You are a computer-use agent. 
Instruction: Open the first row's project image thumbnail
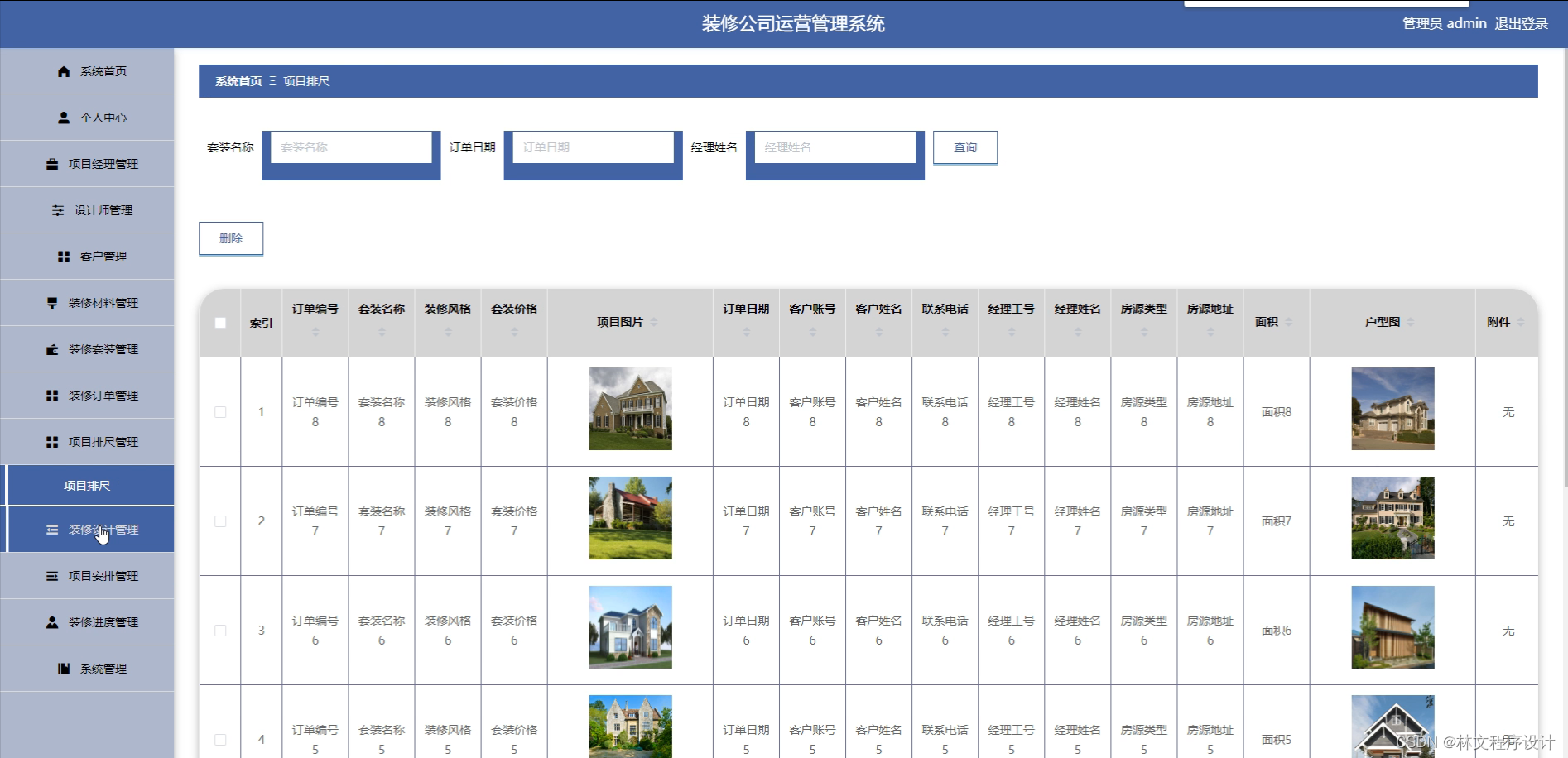(630, 408)
